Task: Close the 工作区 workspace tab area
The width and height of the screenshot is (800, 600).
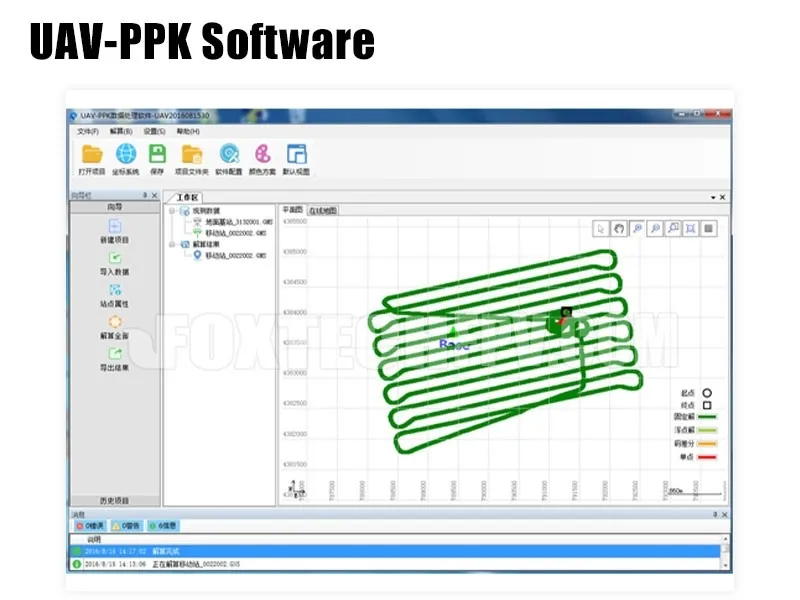Action: coord(722,197)
